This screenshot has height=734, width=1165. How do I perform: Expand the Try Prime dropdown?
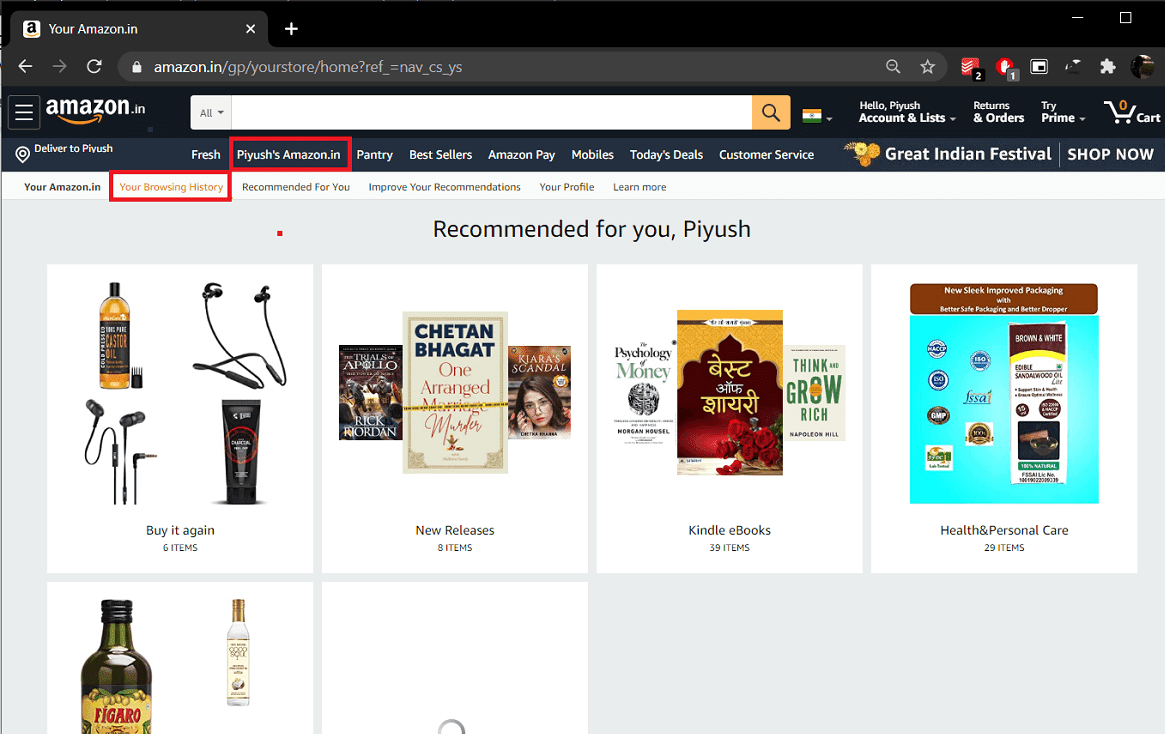click(1060, 112)
